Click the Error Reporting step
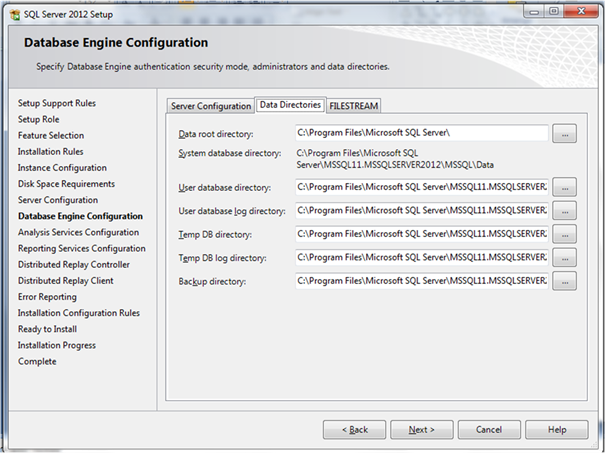Viewport: 605px width, 453px height. coord(47,297)
